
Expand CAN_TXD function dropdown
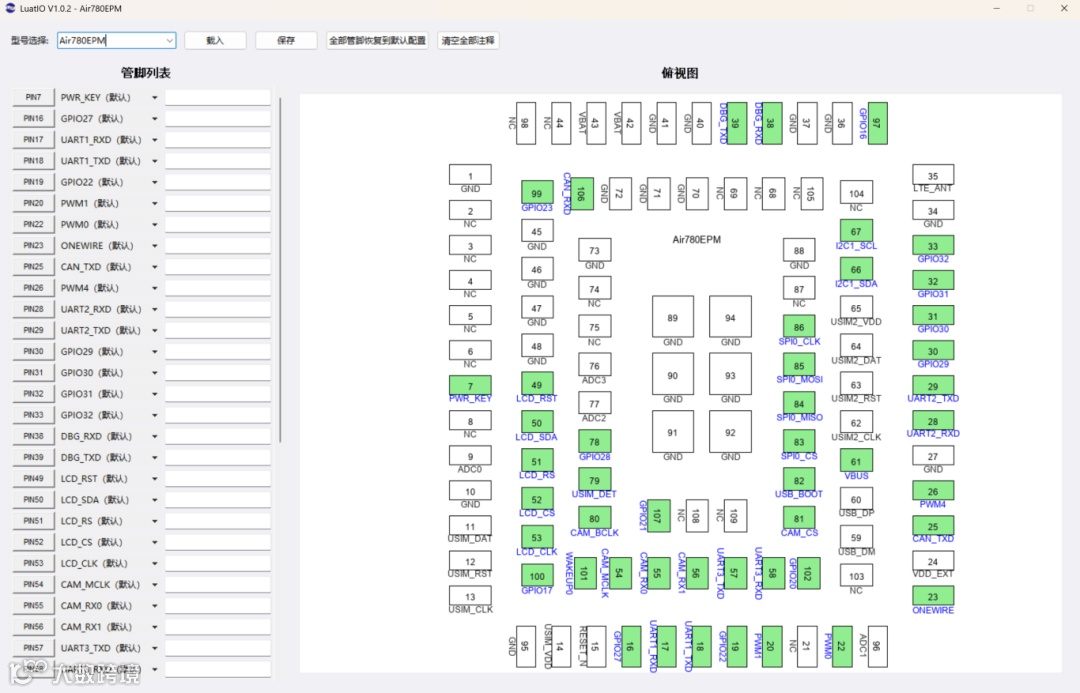pyautogui.click(x=155, y=267)
